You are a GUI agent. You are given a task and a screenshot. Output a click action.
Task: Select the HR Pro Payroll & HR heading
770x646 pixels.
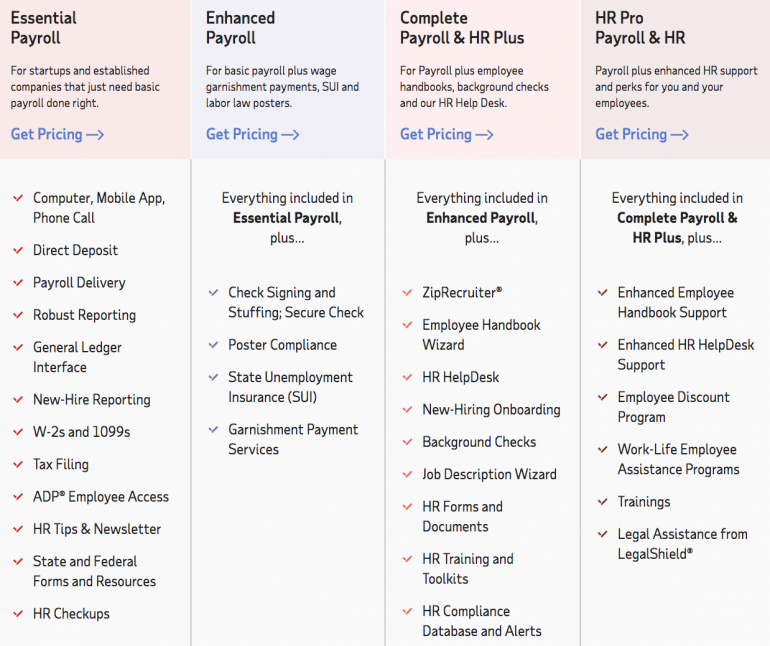pyautogui.click(x=640, y=28)
